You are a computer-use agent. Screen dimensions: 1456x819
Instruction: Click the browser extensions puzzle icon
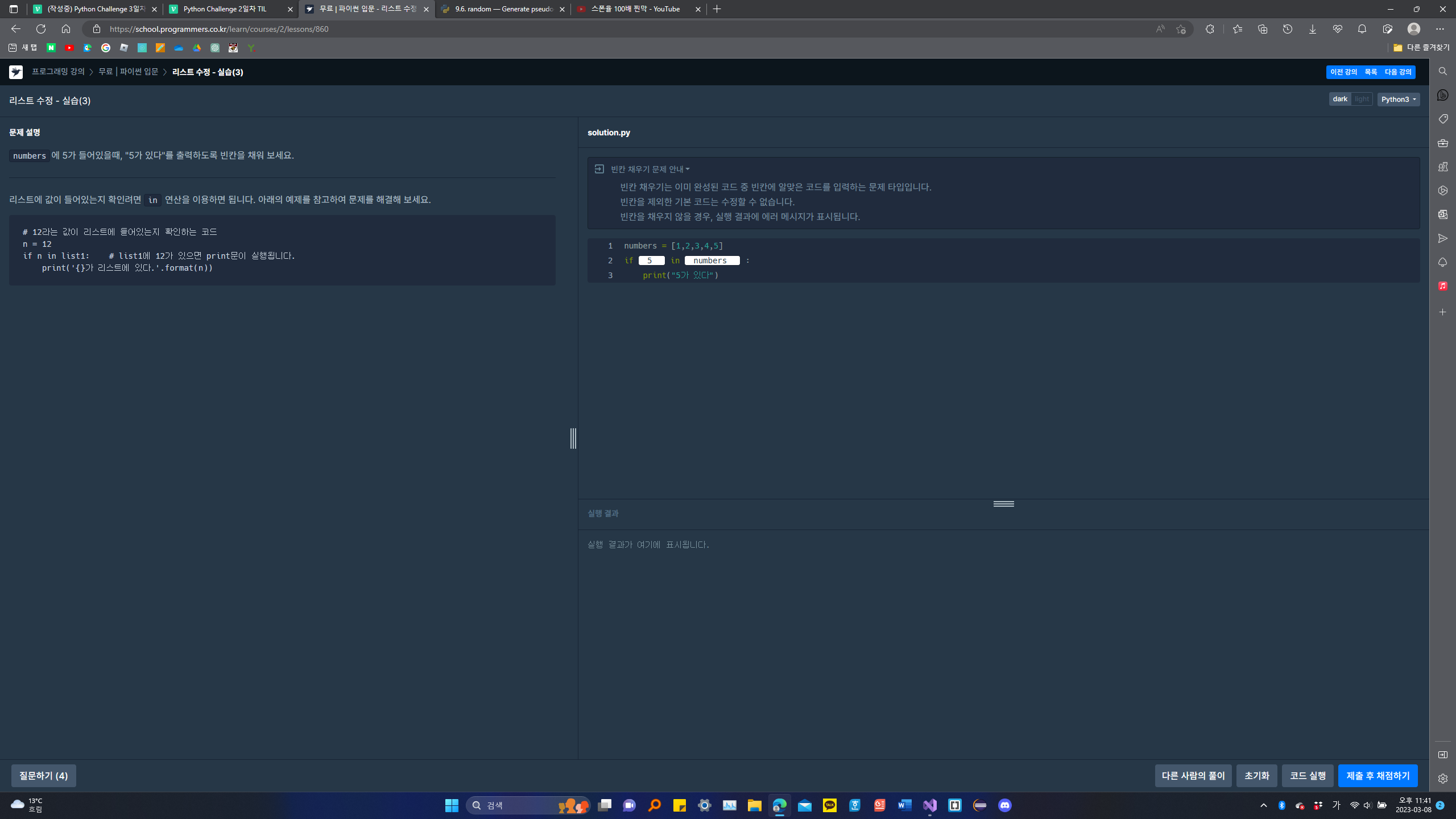coord(1210,29)
